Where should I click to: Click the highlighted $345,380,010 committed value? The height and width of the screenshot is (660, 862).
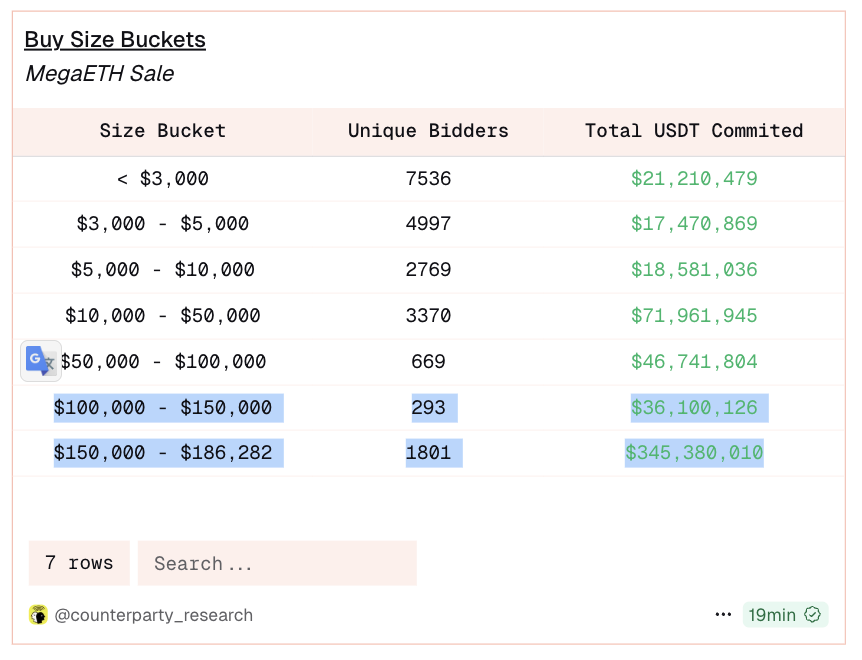coord(694,453)
